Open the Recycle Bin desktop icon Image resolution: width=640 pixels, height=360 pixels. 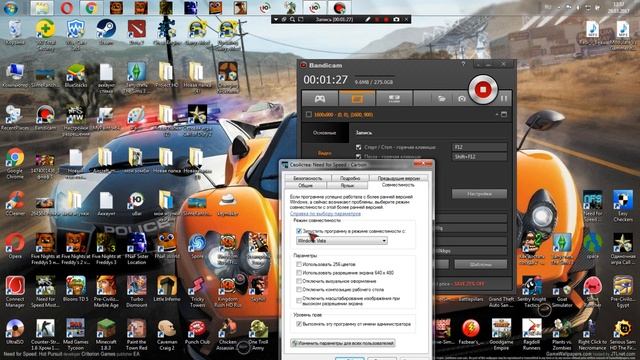point(15,32)
